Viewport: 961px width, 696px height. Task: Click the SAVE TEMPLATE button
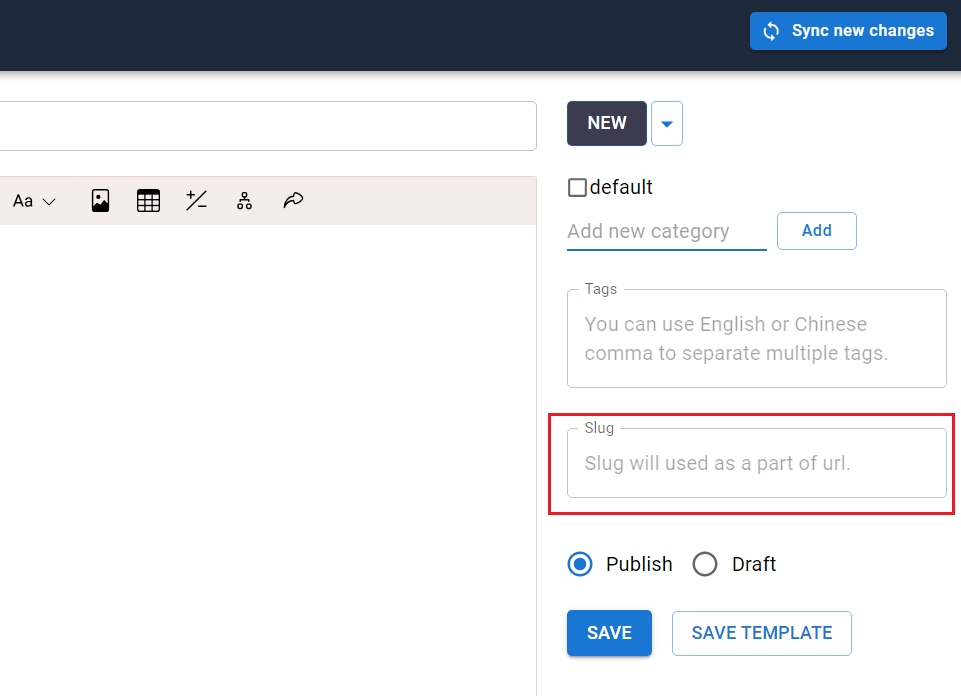[761, 633]
